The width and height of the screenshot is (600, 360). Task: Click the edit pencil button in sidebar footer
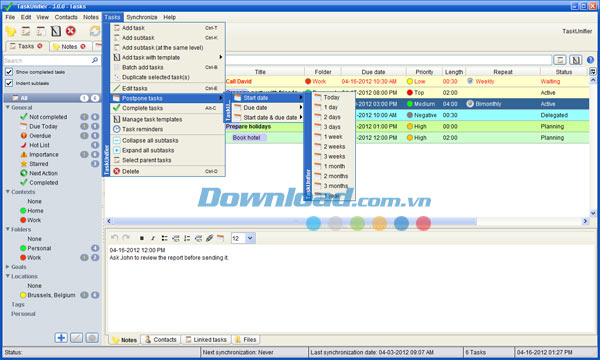coord(77,337)
